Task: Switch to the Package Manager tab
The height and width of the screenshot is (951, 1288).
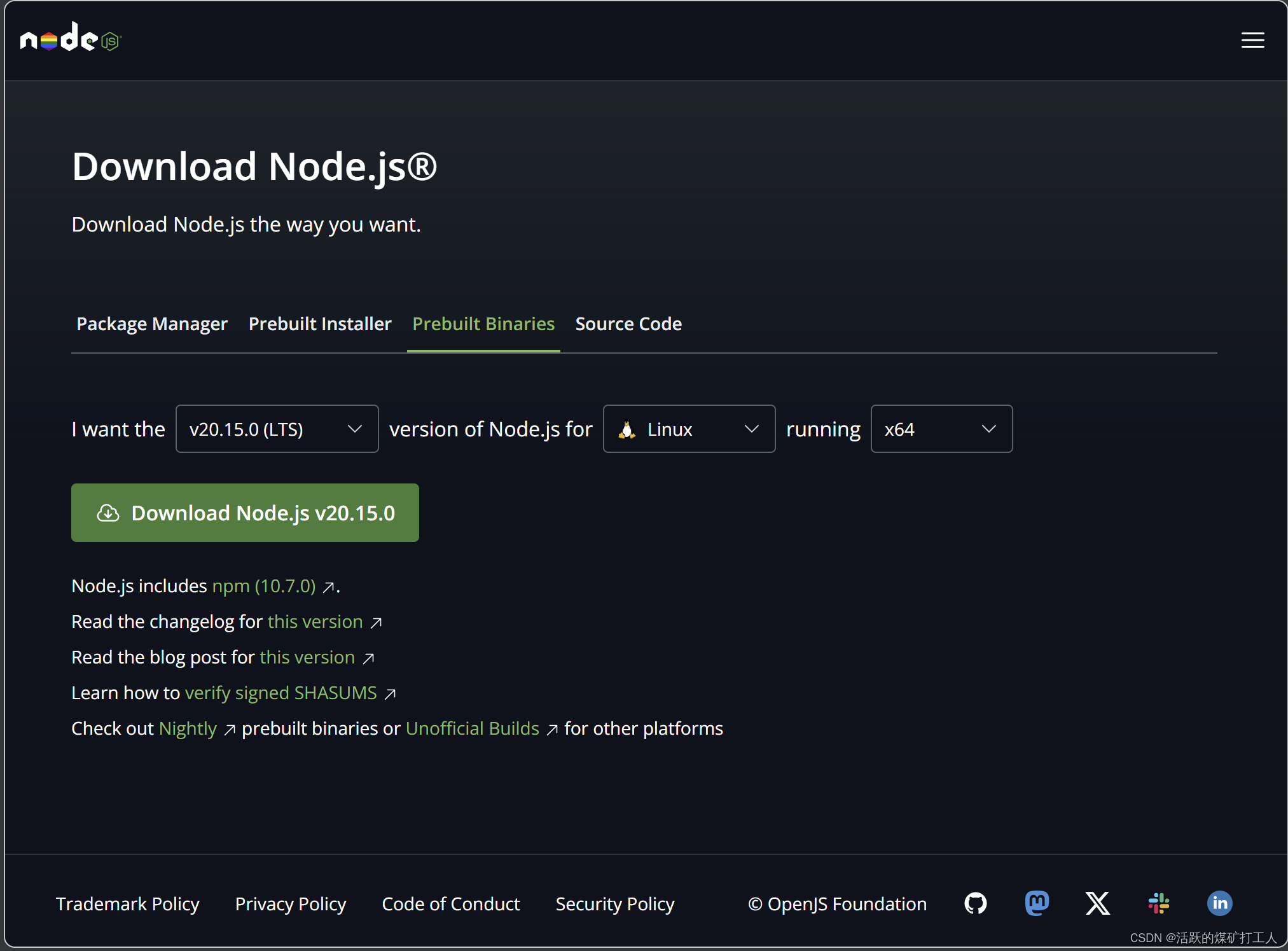Action: click(x=152, y=324)
